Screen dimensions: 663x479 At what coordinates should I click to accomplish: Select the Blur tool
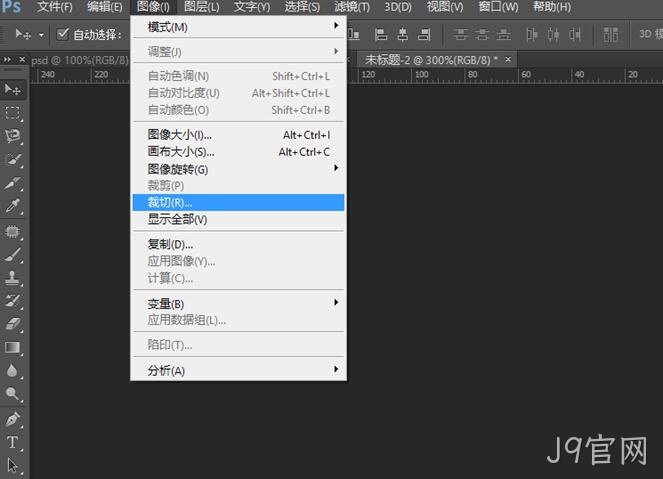[x=12, y=370]
